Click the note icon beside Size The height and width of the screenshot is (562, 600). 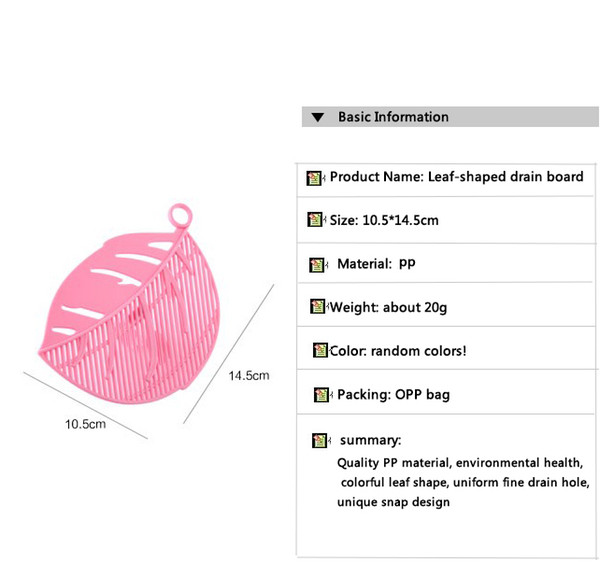coord(315,220)
